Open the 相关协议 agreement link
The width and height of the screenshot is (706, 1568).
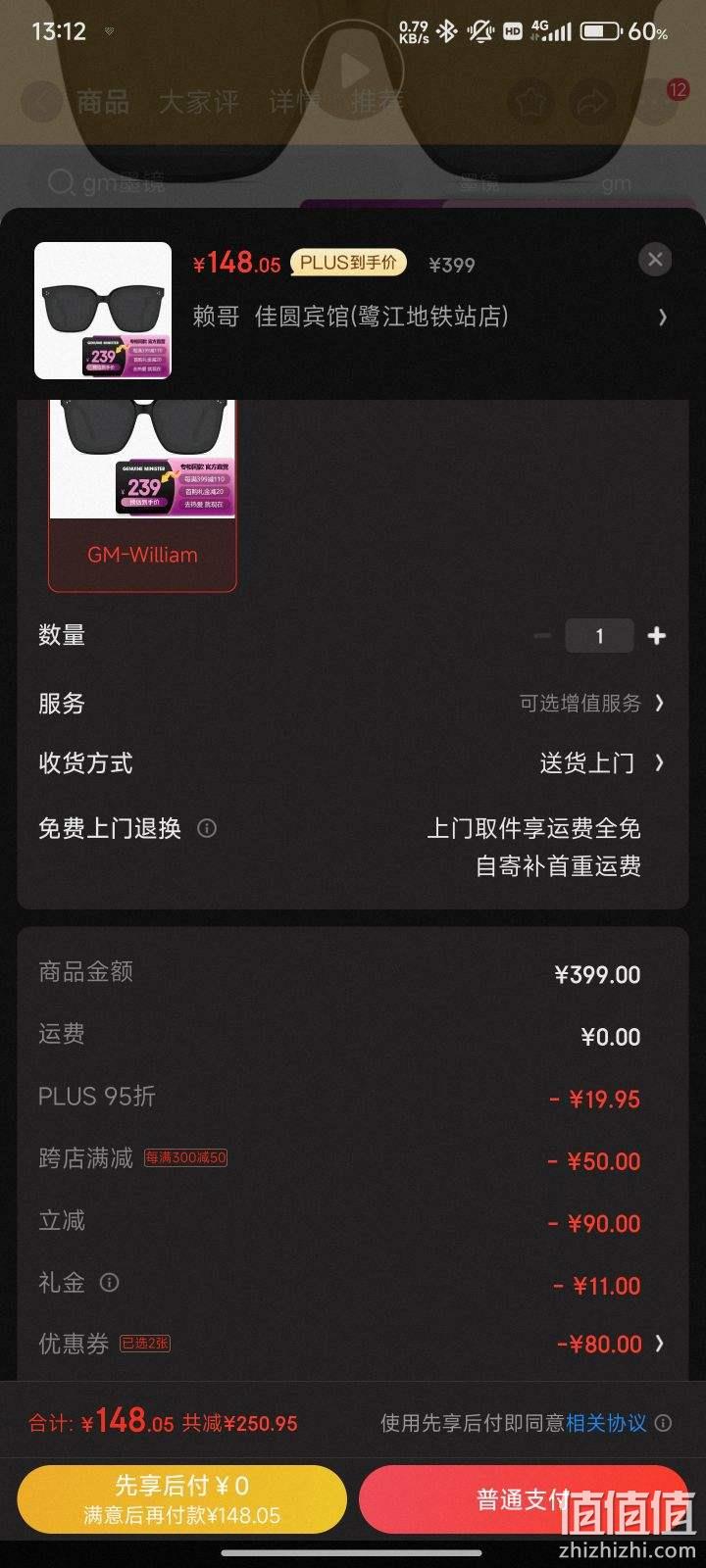pyautogui.click(x=606, y=1423)
